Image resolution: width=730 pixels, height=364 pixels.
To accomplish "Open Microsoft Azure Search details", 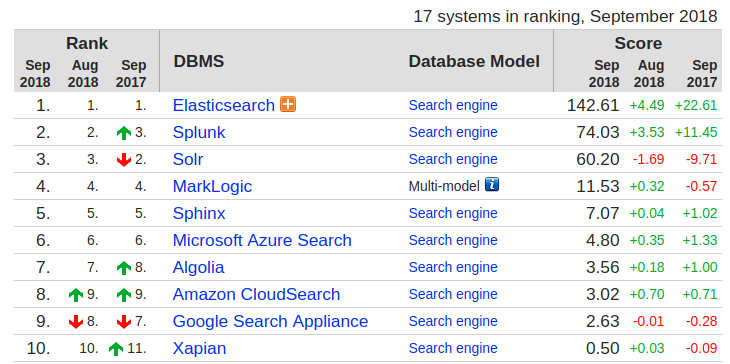I will (262, 240).
